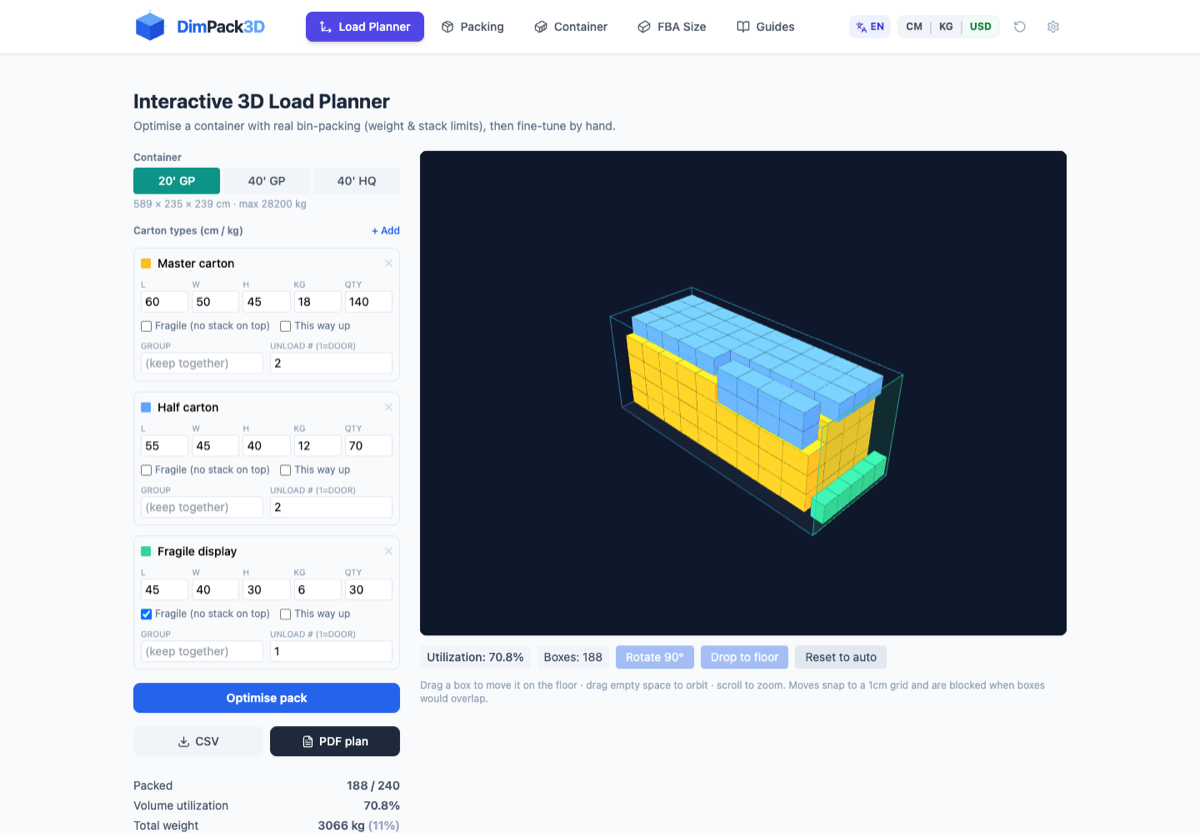Image resolution: width=1200 pixels, height=833 pixels.
Task: Open the Load Planner tab
Action: pos(365,27)
